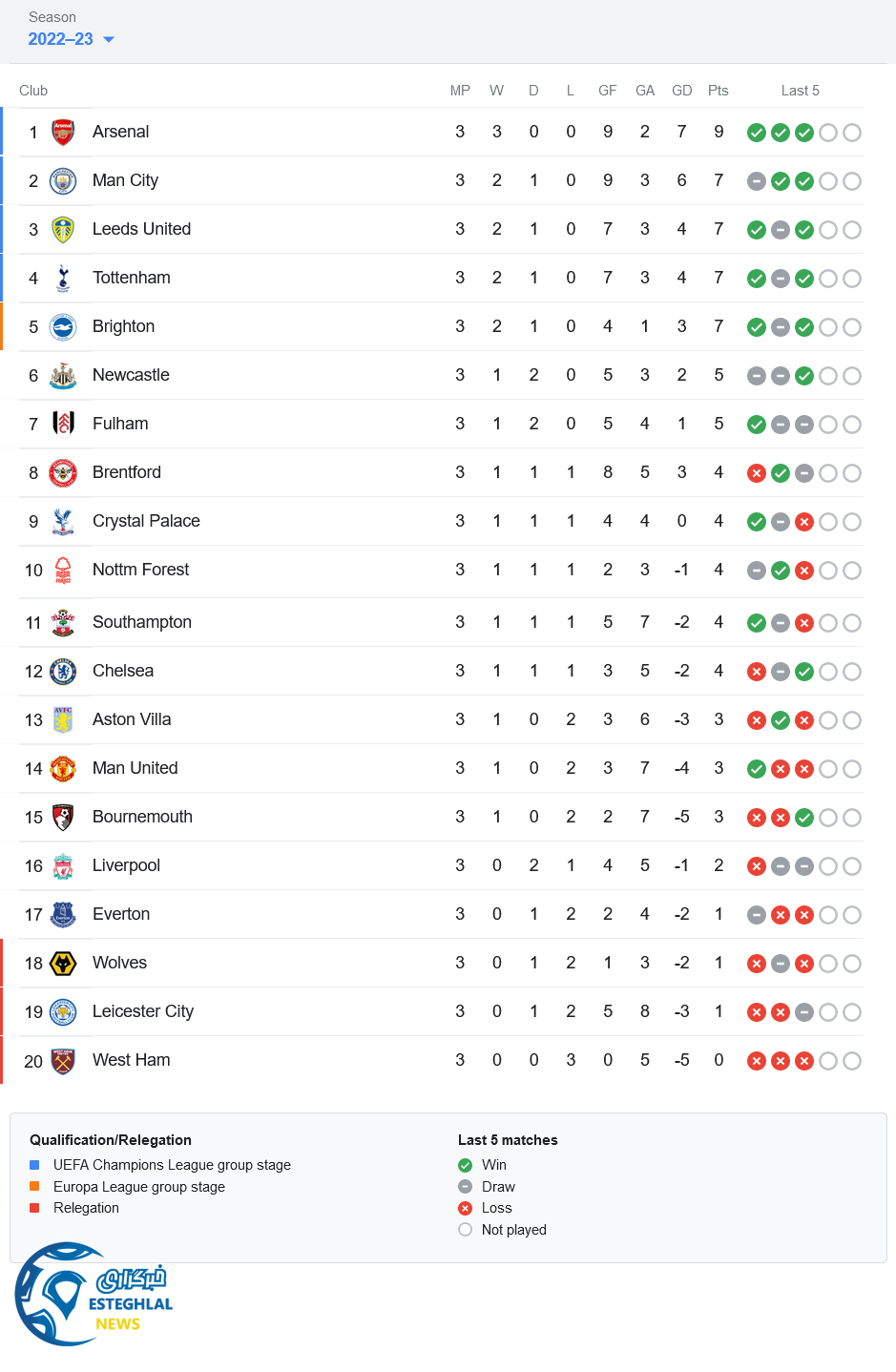
Task: Click the red Relegation legend square
Action: coord(34,1208)
